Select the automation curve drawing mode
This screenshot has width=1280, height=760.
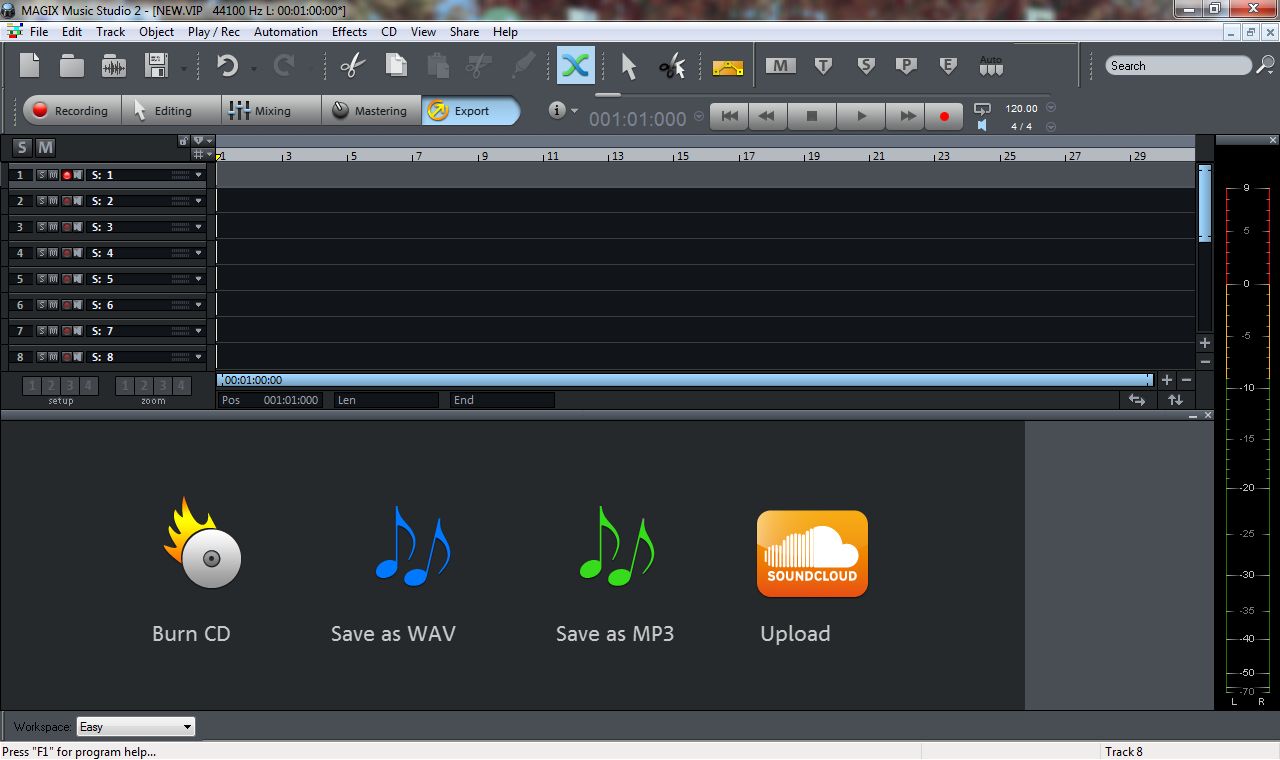pyautogui.click(x=728, y=67)
